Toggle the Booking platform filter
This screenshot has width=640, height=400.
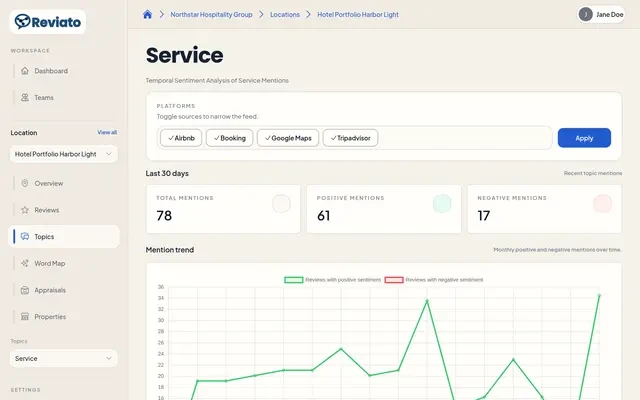[229, 138]
